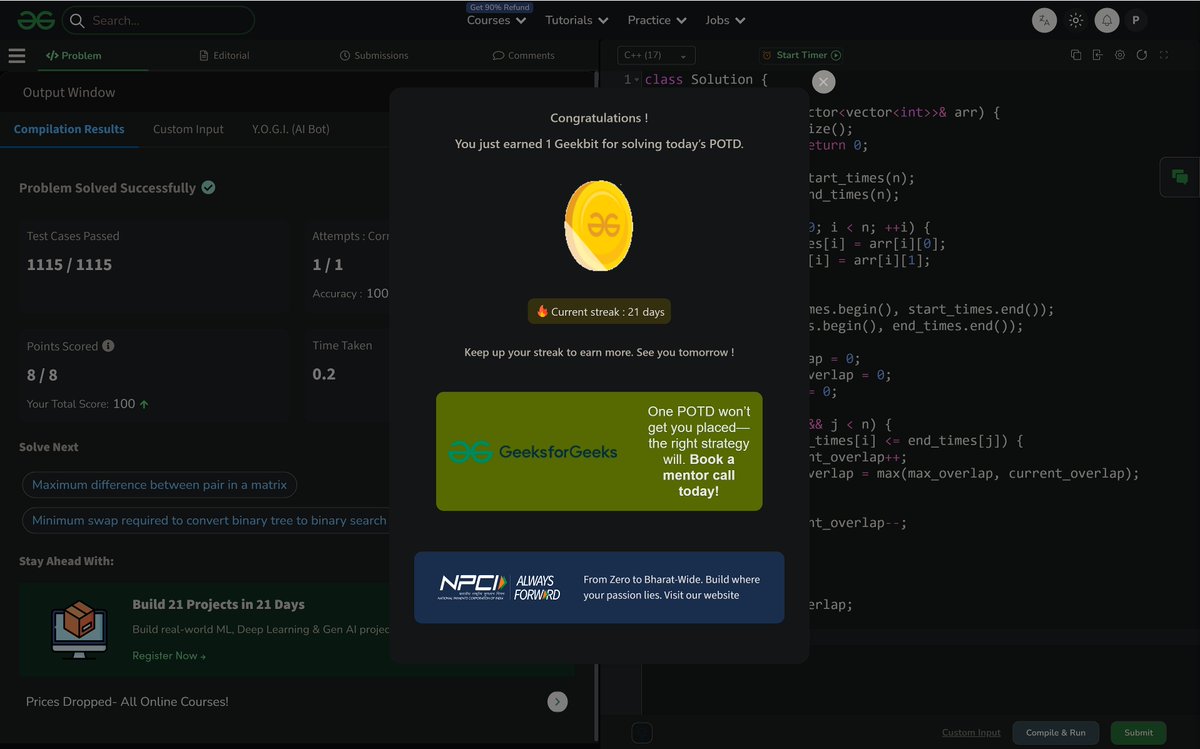Click 'class Solution {' code line
Screen dimensions: 1200x749
pos(706,80)
